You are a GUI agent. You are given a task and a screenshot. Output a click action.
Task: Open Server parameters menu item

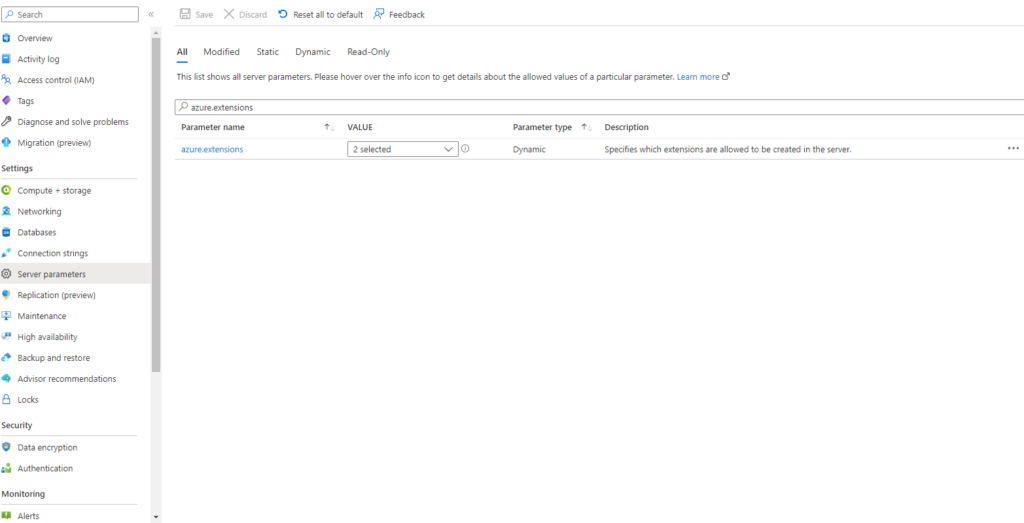click(x=75, y=274)
